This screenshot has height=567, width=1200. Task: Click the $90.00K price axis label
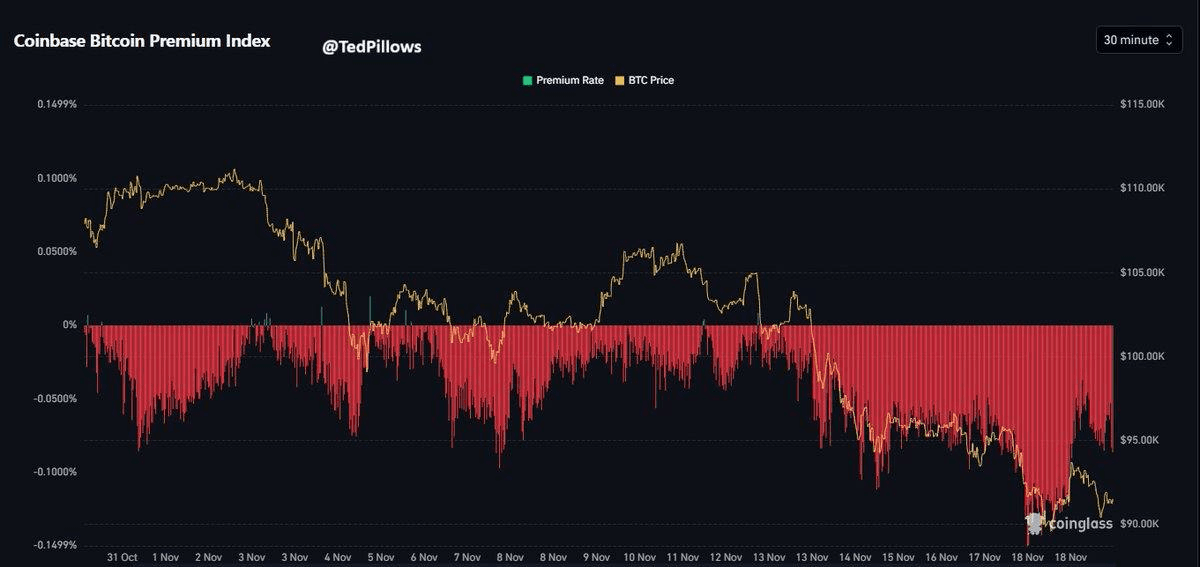[x=1141, y=524]
